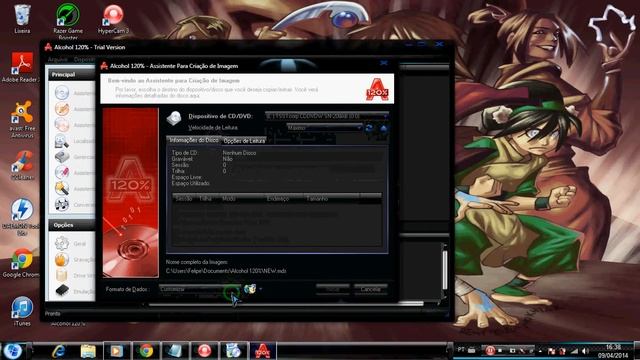Screen dimensions: 640x360
Task: Show hidden tray icons arrow in system tray
Action: click(x=540, y=351)
